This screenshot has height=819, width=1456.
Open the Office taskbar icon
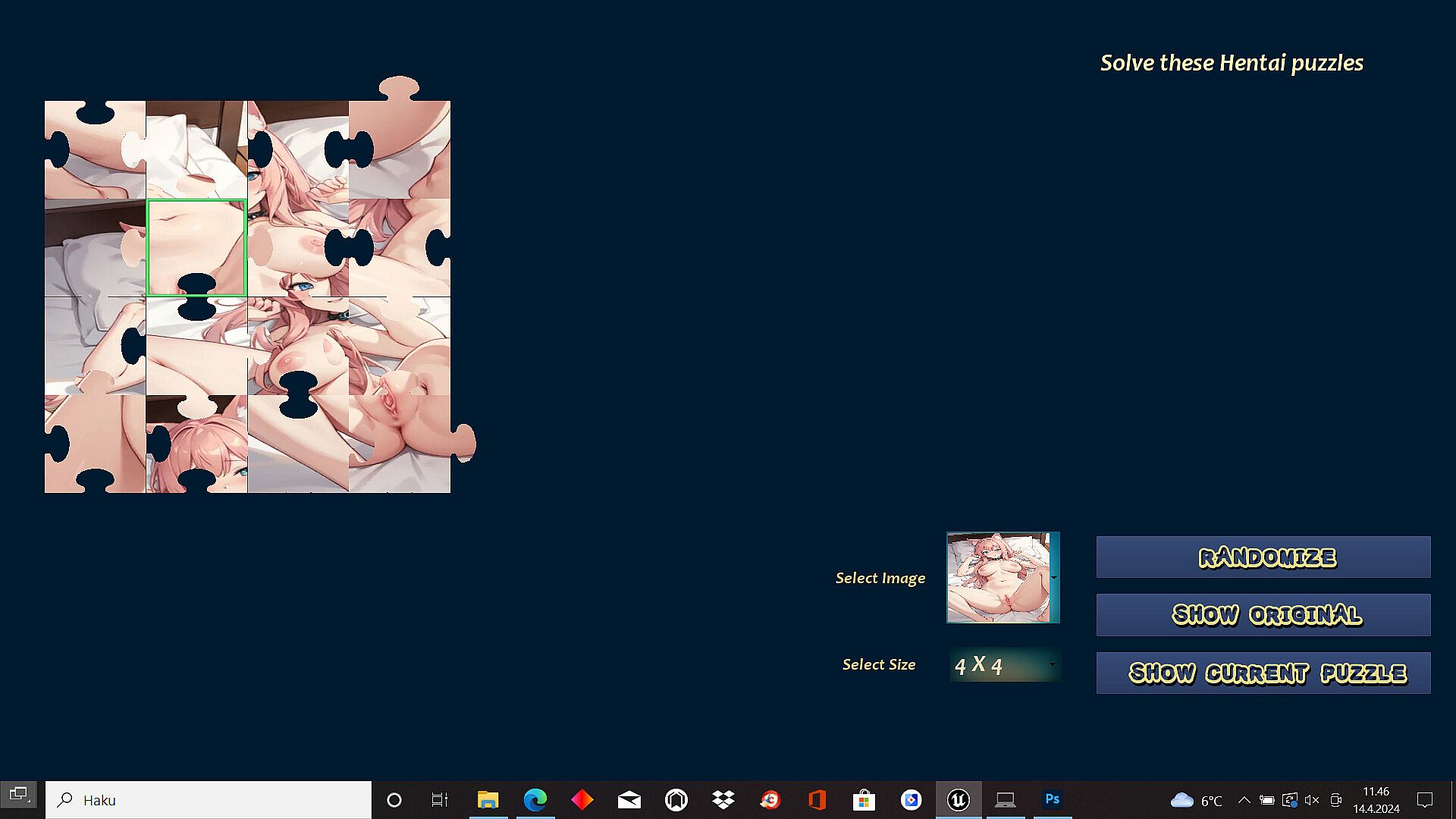817,799
